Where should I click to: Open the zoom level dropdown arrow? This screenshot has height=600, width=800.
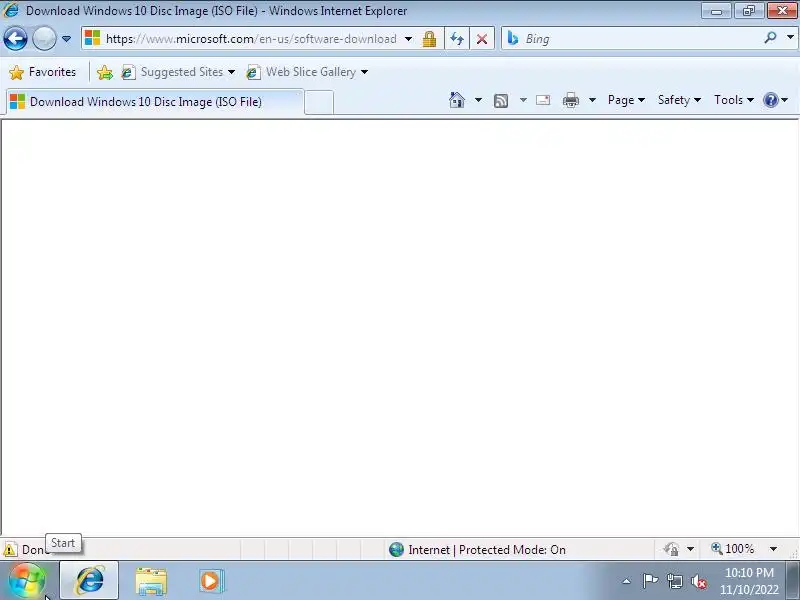[773, 549]
